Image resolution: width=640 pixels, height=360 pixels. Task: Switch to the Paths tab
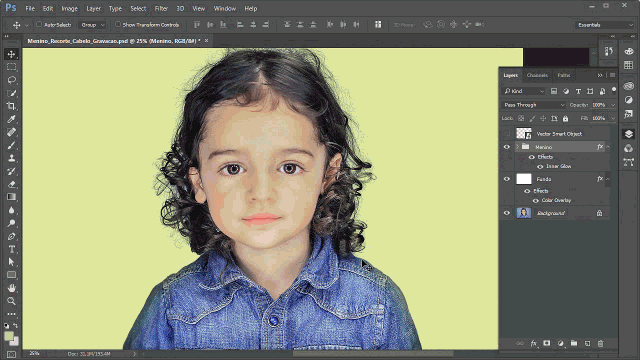[564, 75]
